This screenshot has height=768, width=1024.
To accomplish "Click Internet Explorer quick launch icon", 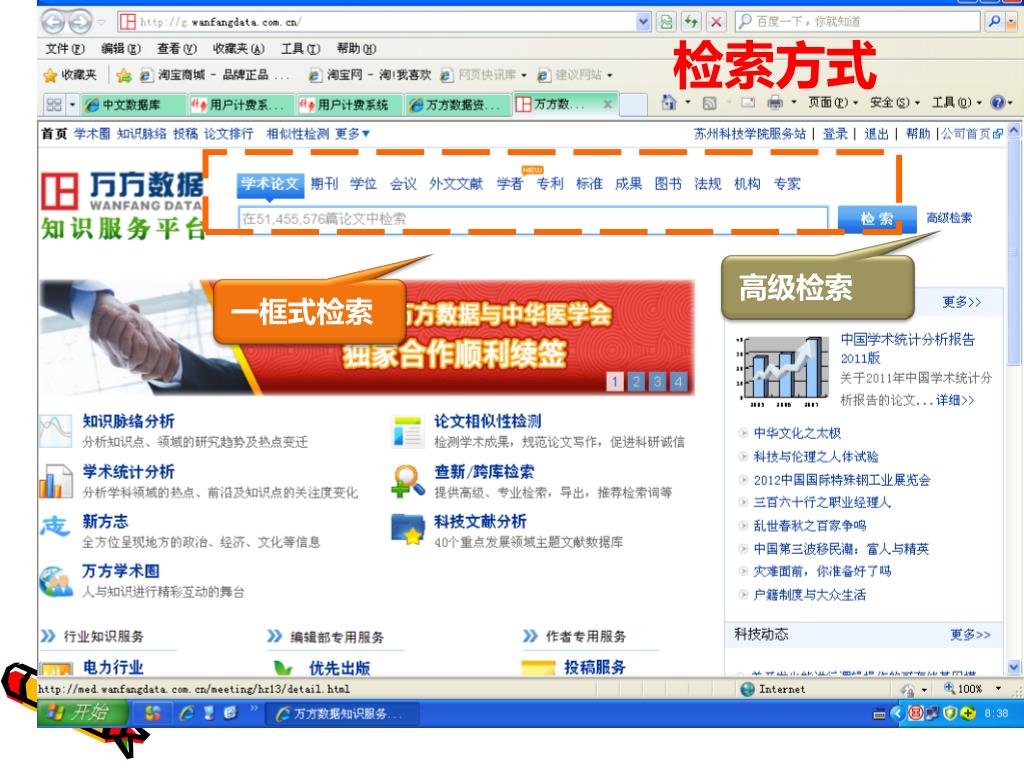I will click(x=186, y=713).
